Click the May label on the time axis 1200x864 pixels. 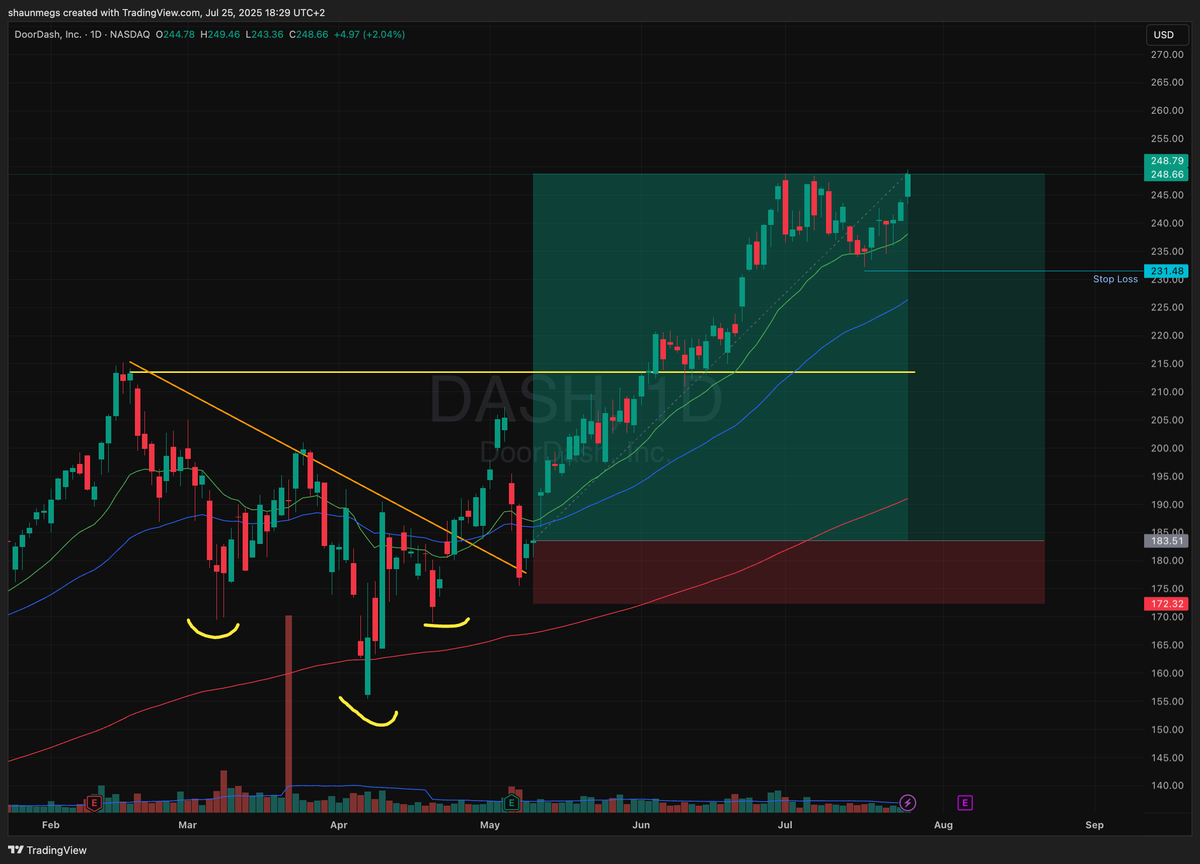490,825
